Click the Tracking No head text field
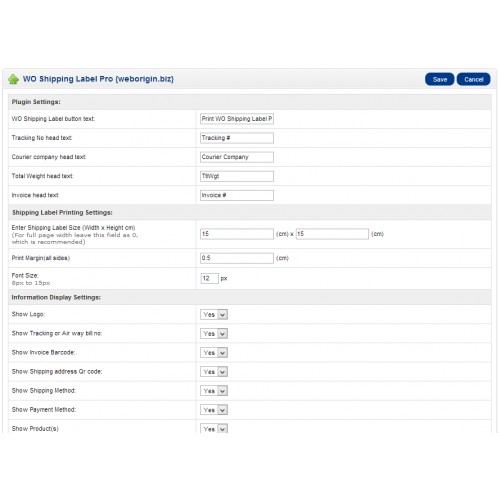Screen dimensions: 500x500 pos(237,138)
